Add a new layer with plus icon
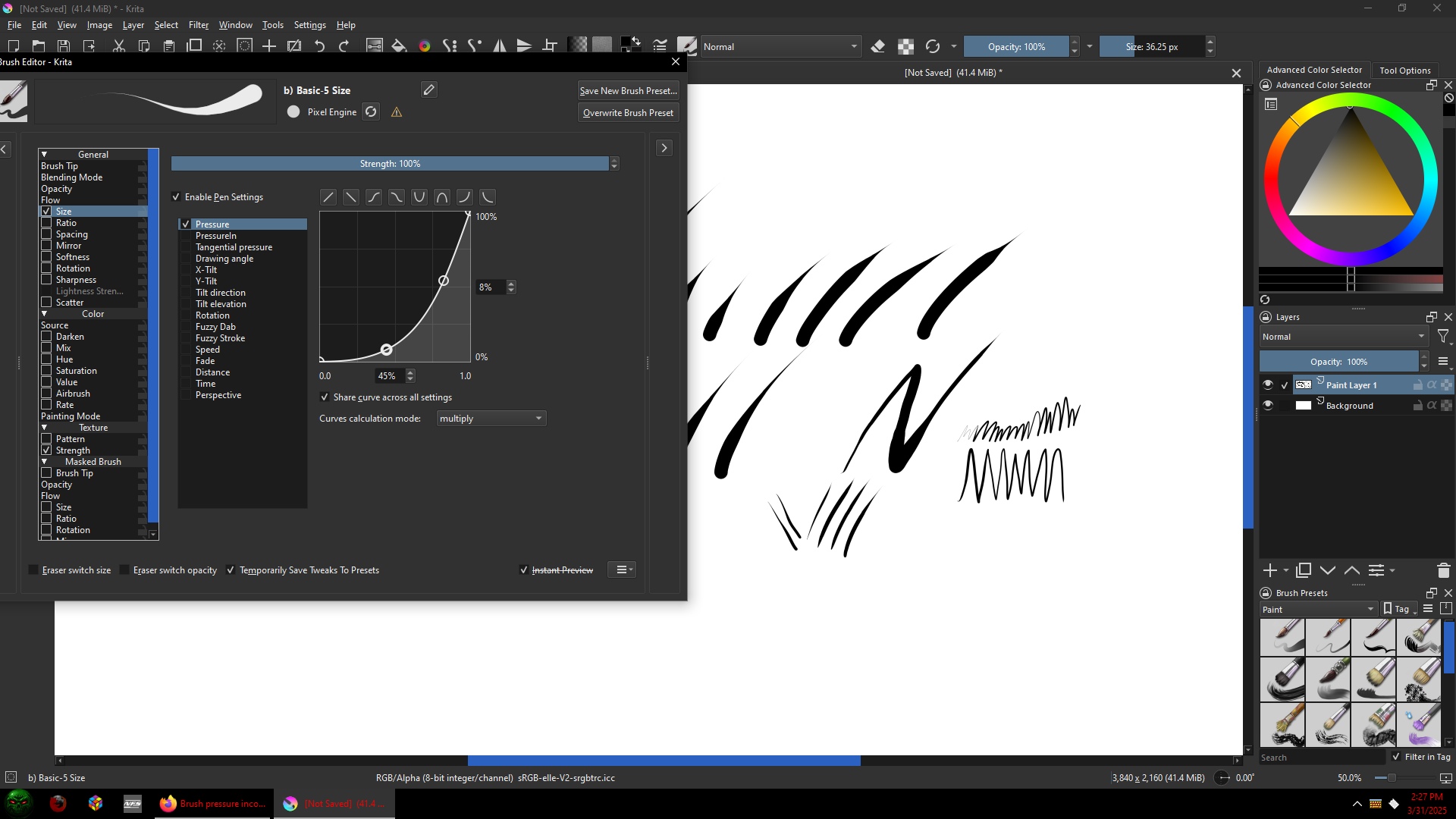Viewport: 1456px width, 819px height. (1270, 570)
